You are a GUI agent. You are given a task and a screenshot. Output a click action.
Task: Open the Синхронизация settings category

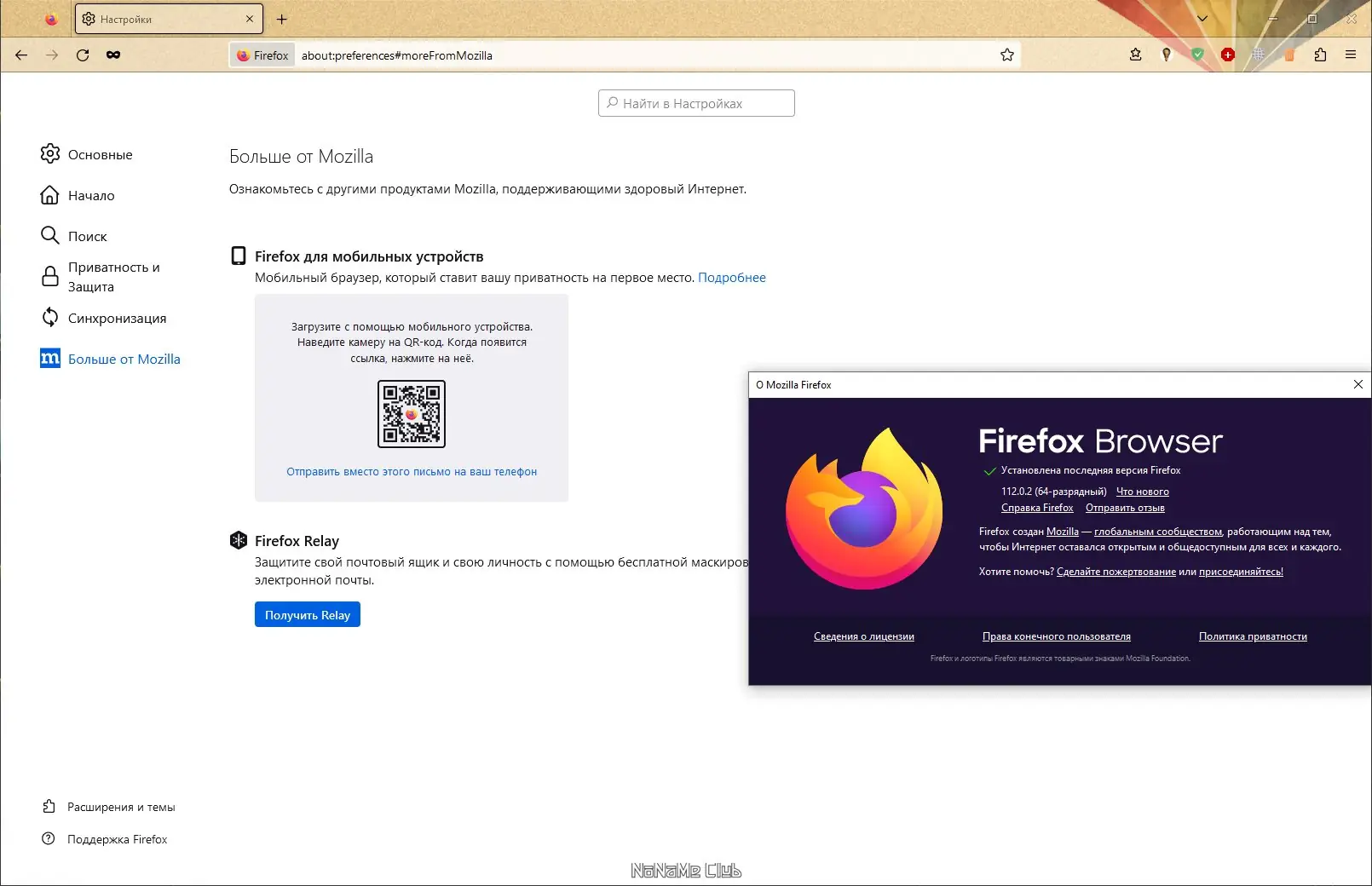point(103,318)
